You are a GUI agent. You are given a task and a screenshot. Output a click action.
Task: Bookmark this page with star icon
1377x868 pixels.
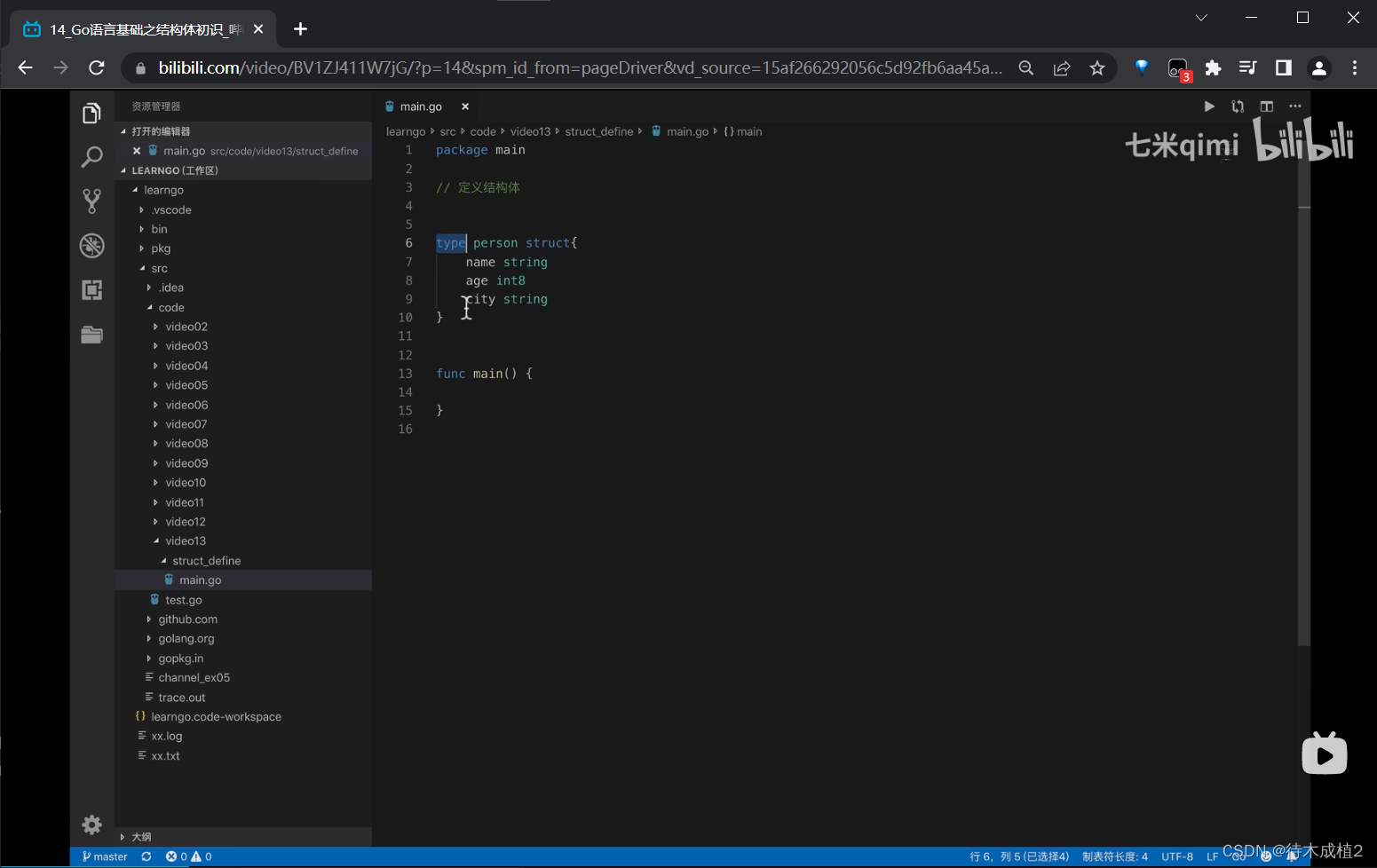pos(1097,68)
